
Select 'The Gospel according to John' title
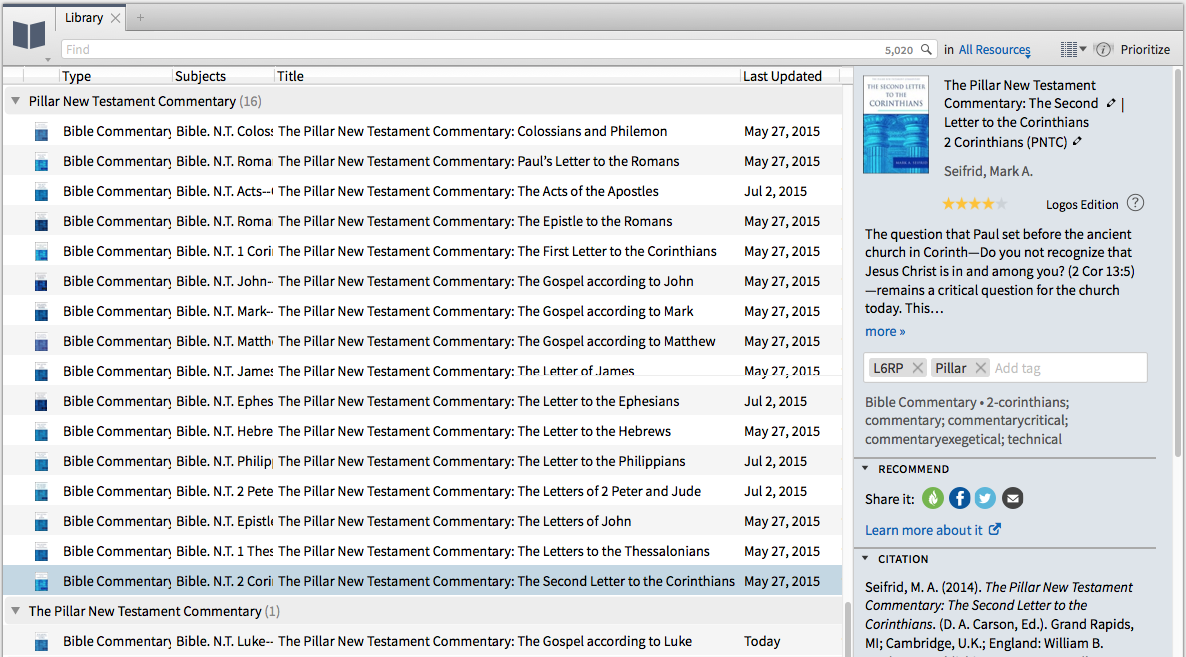tap(486, 281)
